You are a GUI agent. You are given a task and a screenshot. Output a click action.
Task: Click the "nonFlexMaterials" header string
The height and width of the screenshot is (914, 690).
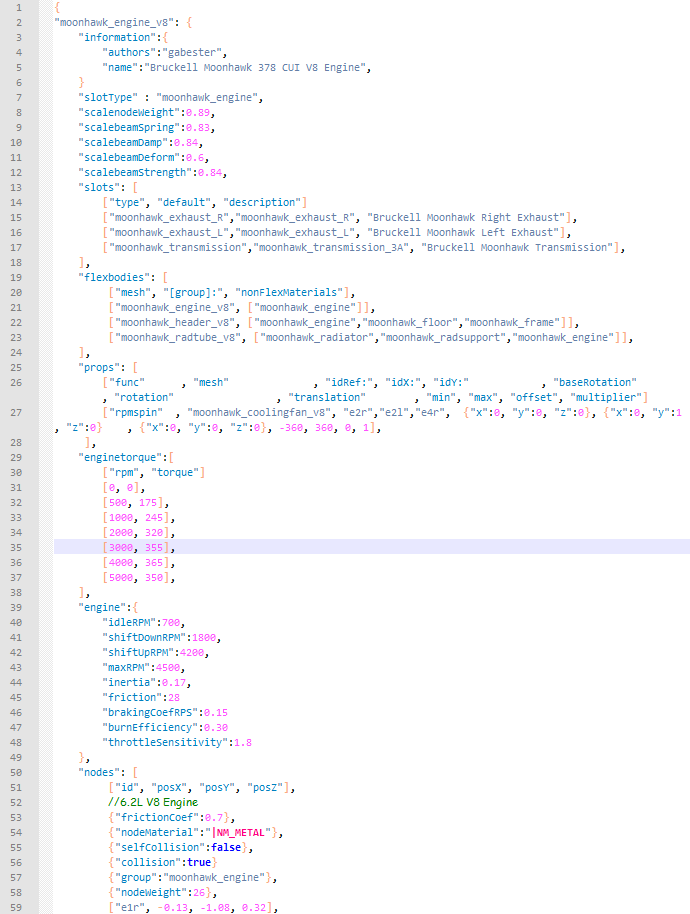click(x=288, y=293)
